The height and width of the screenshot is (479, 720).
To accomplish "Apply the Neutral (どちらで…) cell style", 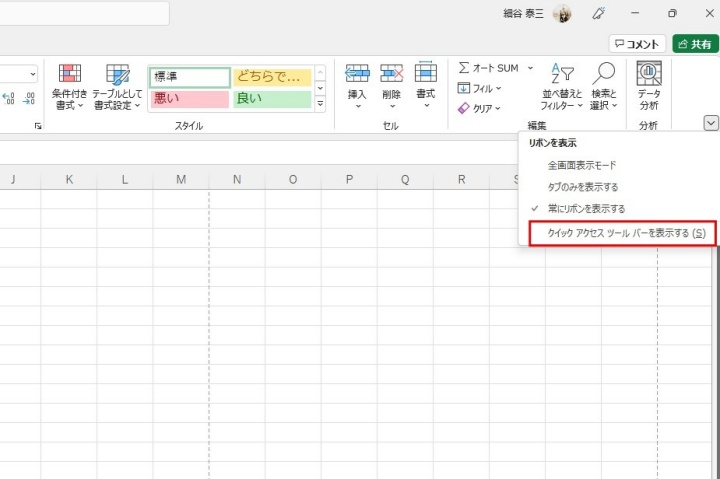I will click(x=272, y=77).
